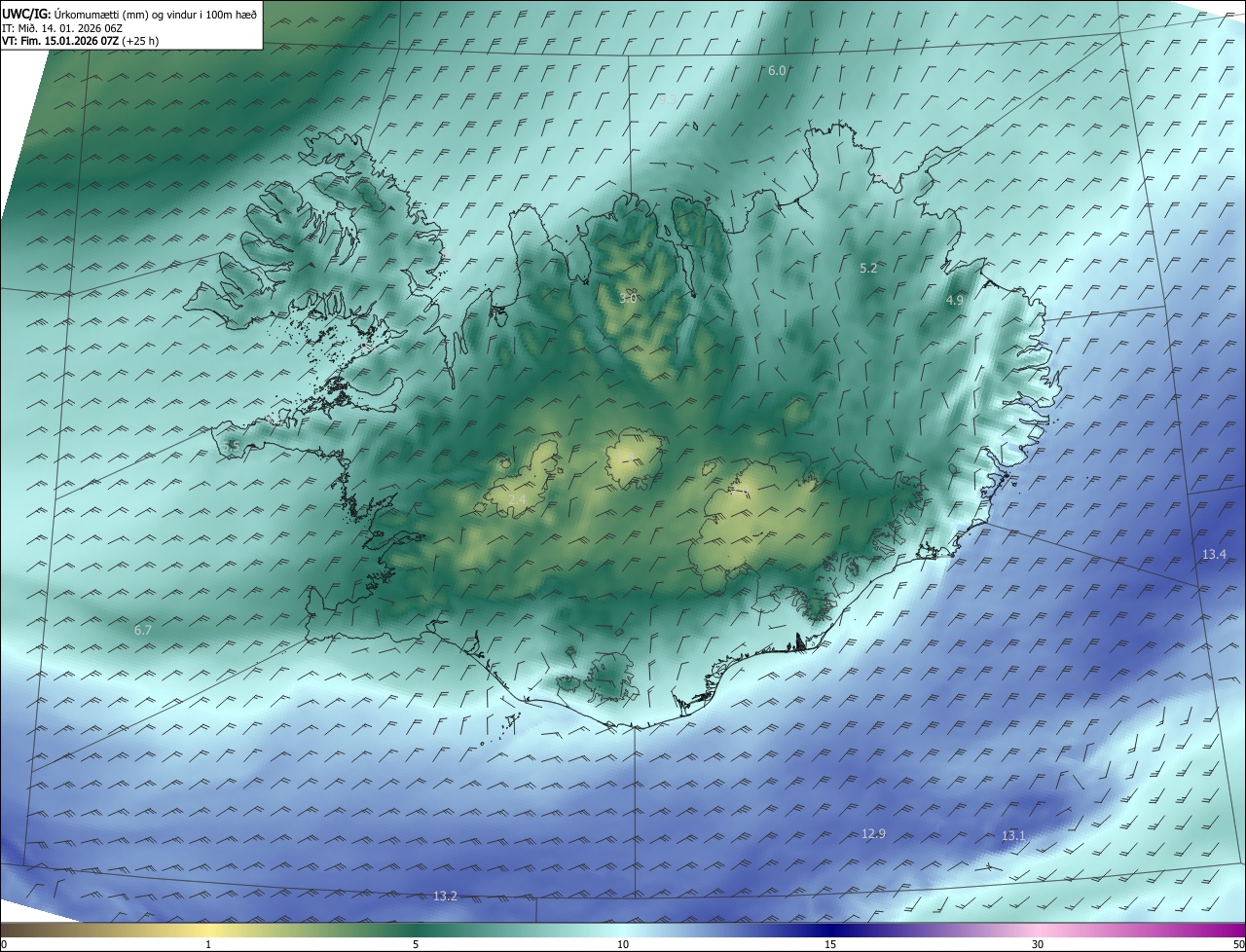Image resolution: width=1246 pixels, height=952 pixels.
Task: Click the 50 tick on the color scale
Action: tap(1238, 945)
